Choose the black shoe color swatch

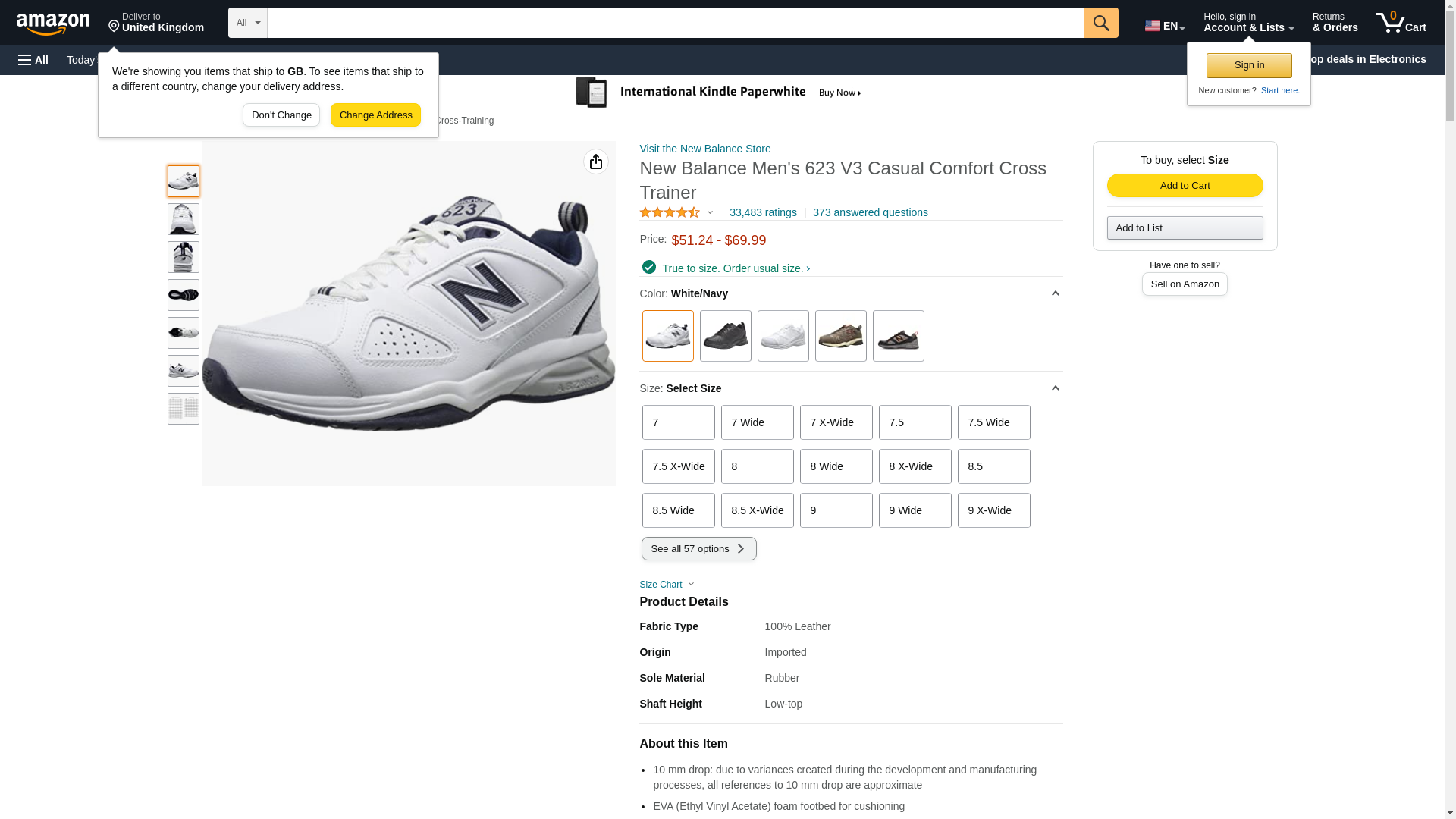[x=725, y=336]
